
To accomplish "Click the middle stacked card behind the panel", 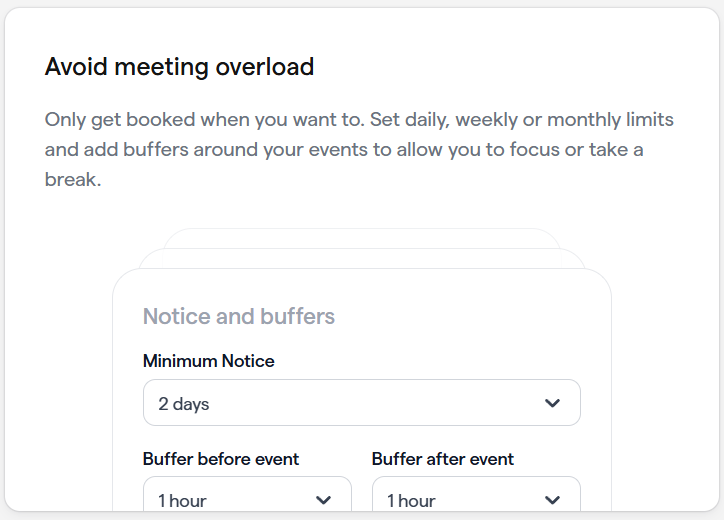I will click(361, 258).
